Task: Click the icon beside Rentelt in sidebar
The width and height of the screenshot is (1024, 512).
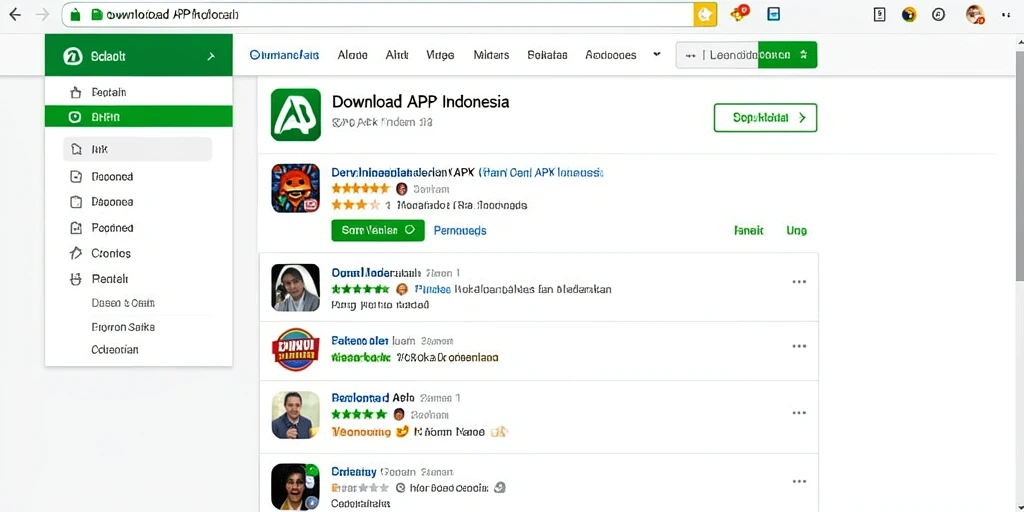Action: 76,279
